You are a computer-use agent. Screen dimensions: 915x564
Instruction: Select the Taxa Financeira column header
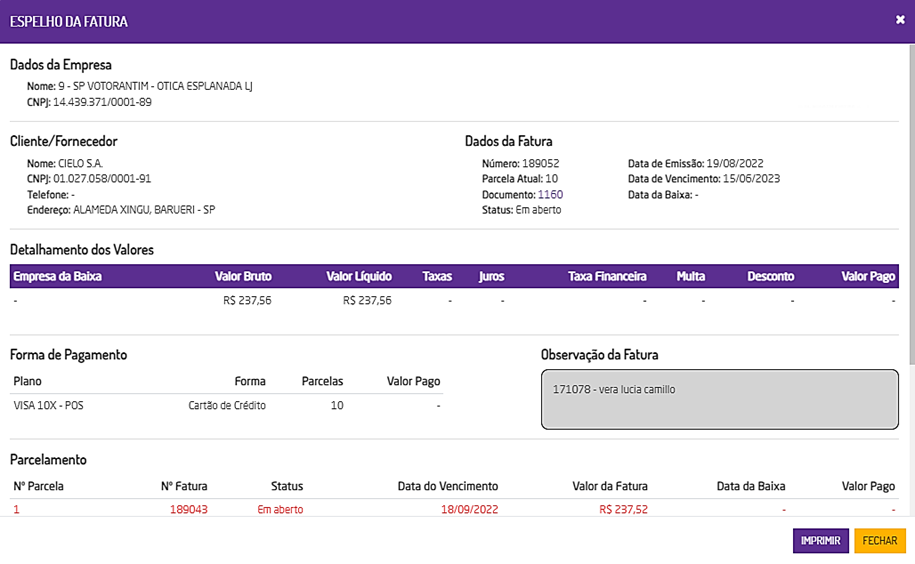[x=607, y=276]
